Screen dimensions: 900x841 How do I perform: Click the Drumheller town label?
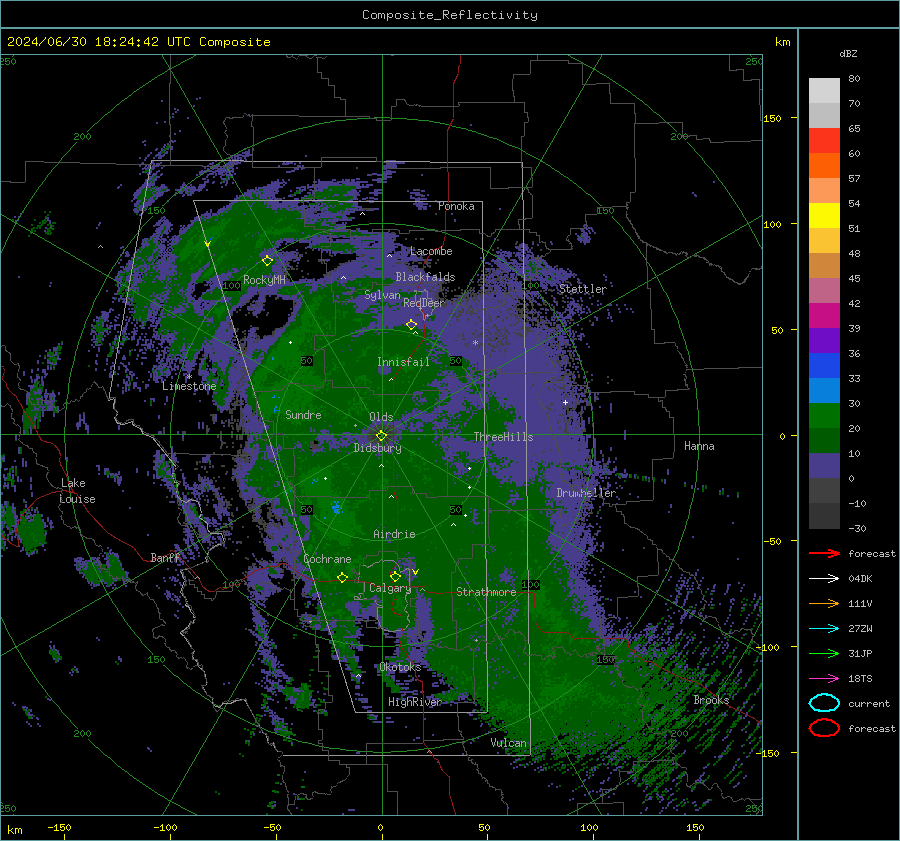[585, 493]
